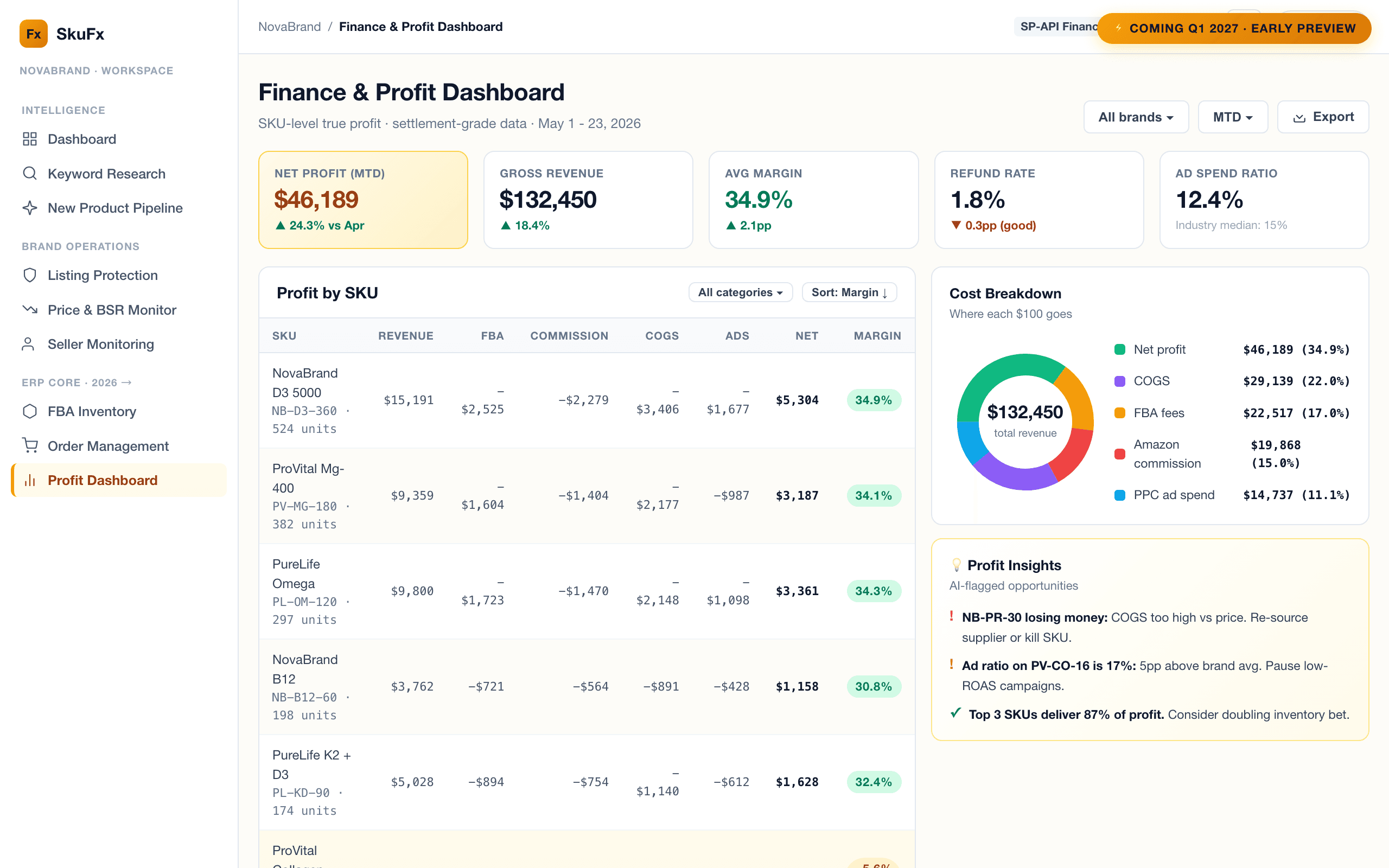Click the Ad Spend Ratio summary card

1264,200
